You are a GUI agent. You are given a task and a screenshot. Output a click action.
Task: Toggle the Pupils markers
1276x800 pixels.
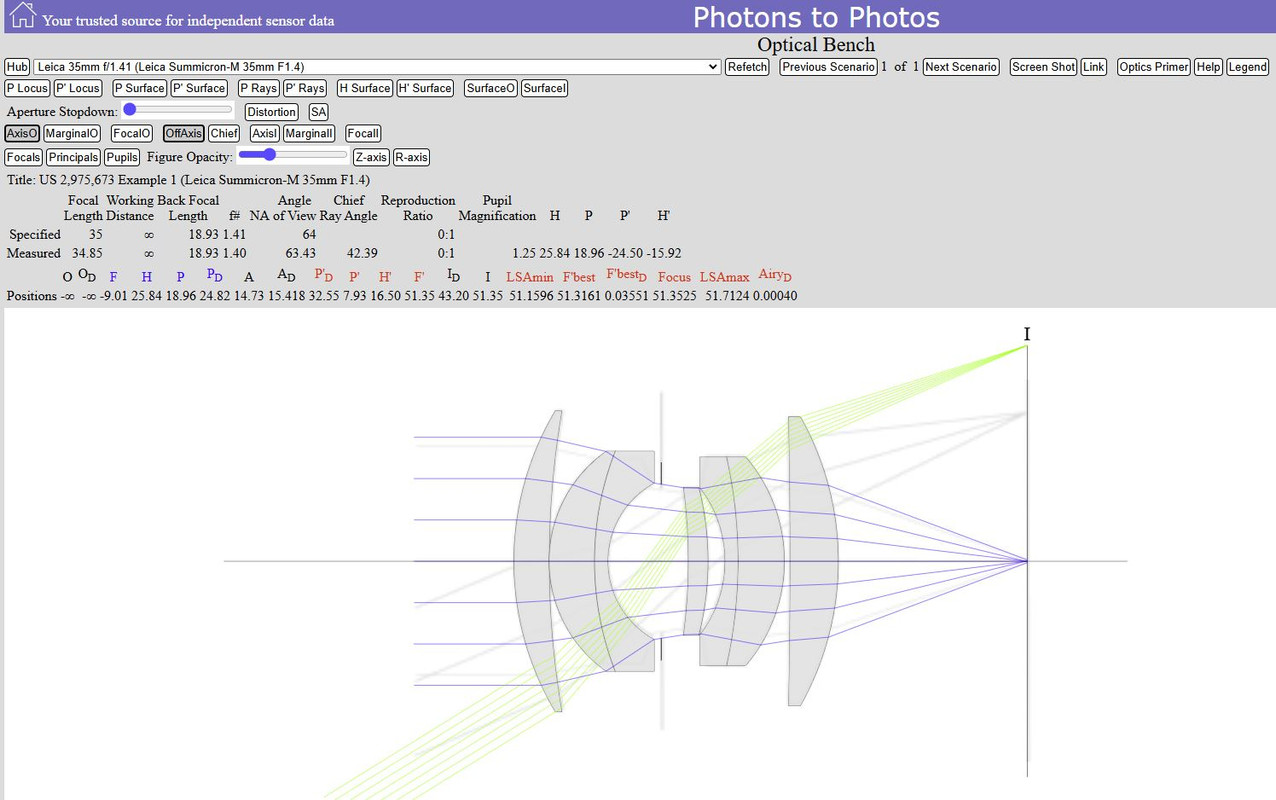(122, 157)
